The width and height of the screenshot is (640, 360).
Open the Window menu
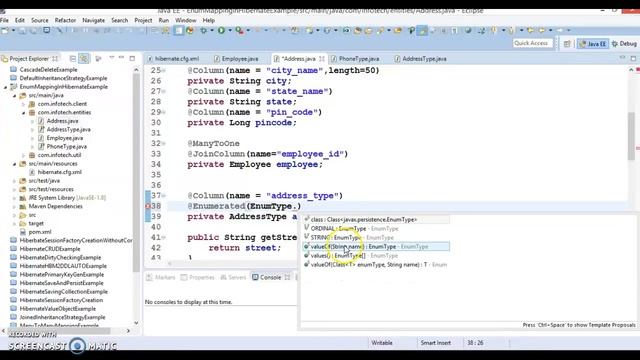[x=186, y=20]
